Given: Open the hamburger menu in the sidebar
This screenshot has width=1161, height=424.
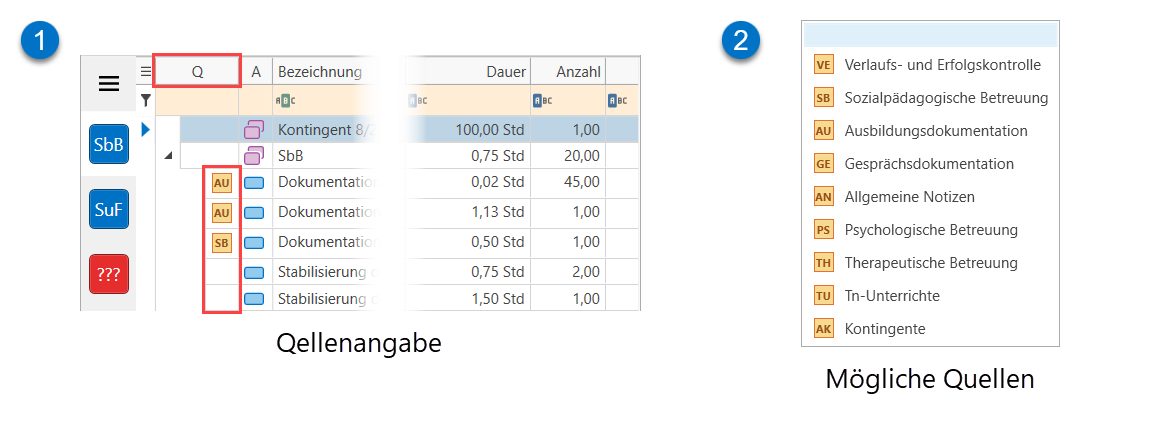Looking at the screenshot, I should click(x=108, y=83).
